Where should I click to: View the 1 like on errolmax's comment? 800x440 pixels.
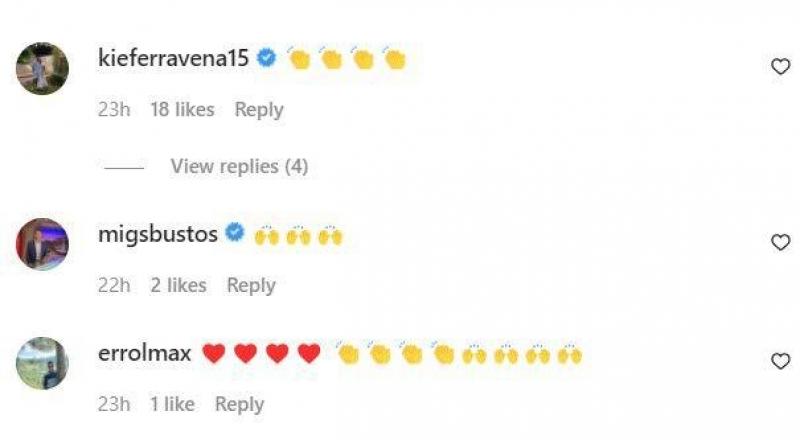pyautogui.click(x=172, y=405)
